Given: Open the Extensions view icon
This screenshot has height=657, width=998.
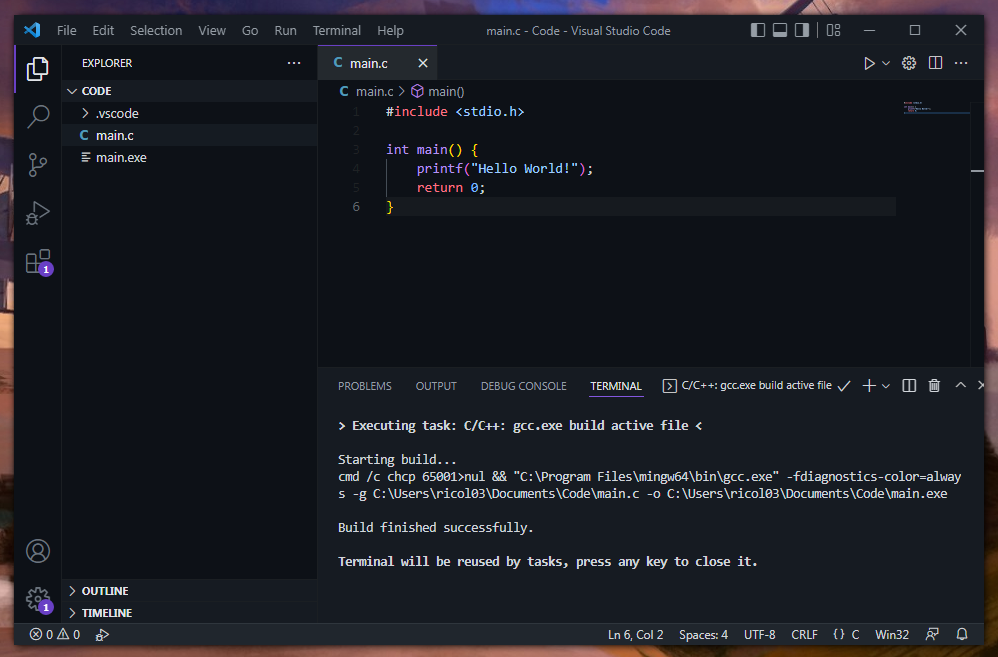Looking at the screenshot, I should pos(38,262).
